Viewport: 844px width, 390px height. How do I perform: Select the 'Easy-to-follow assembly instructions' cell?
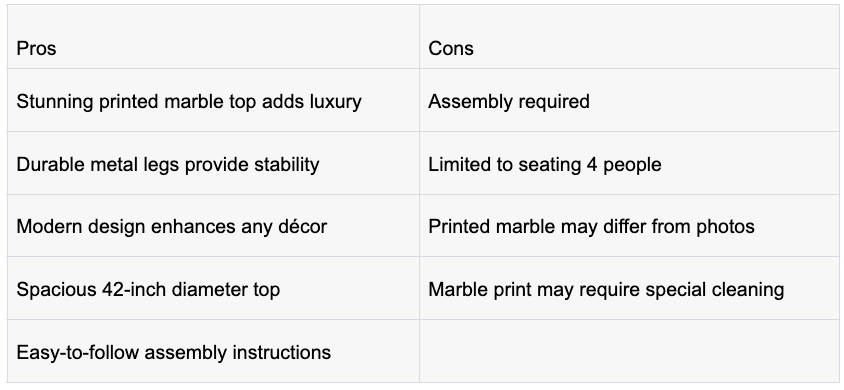coord(213,351)
